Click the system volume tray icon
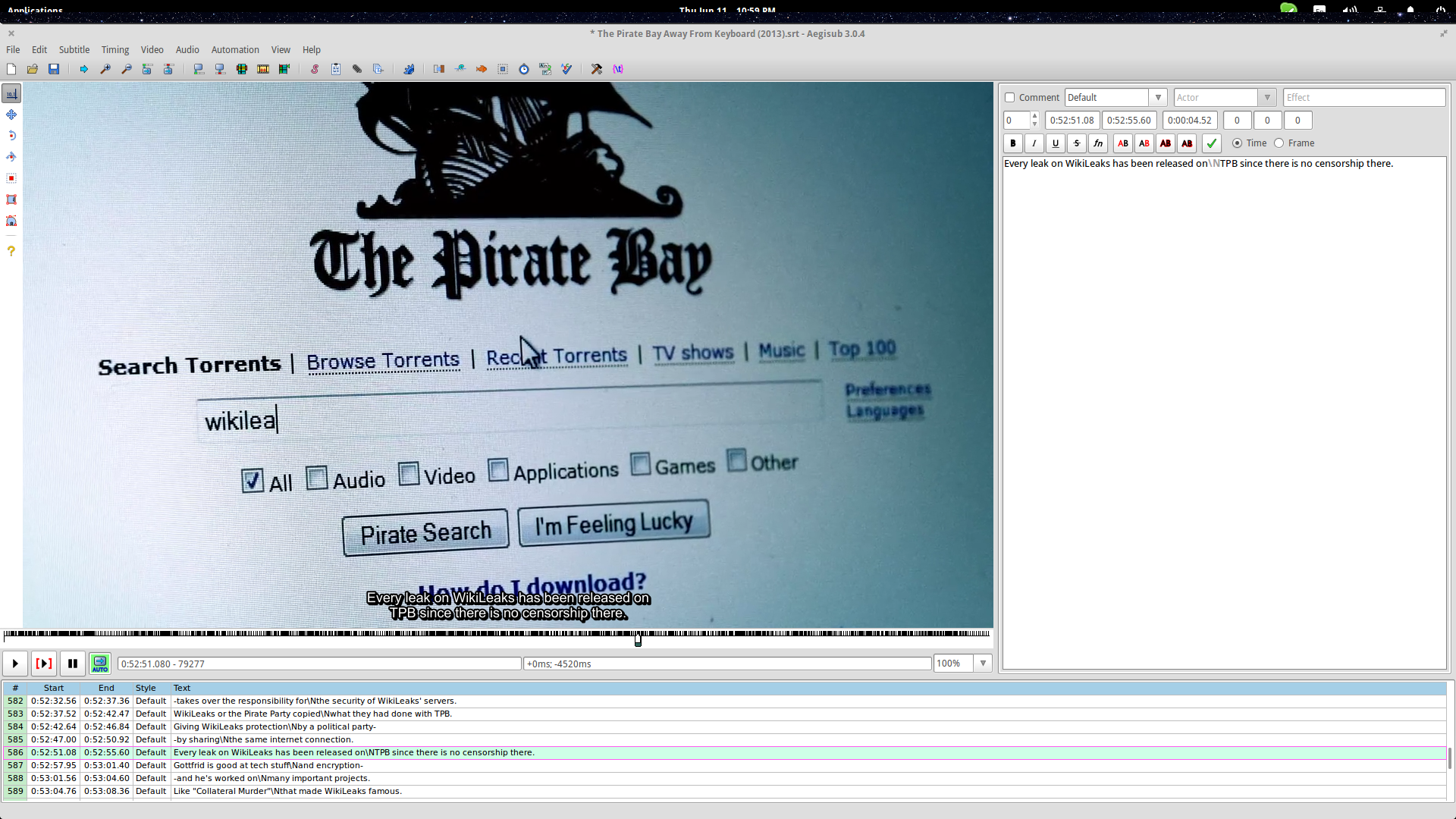This screenshot has height=819, width=1456. (1350, 10)
